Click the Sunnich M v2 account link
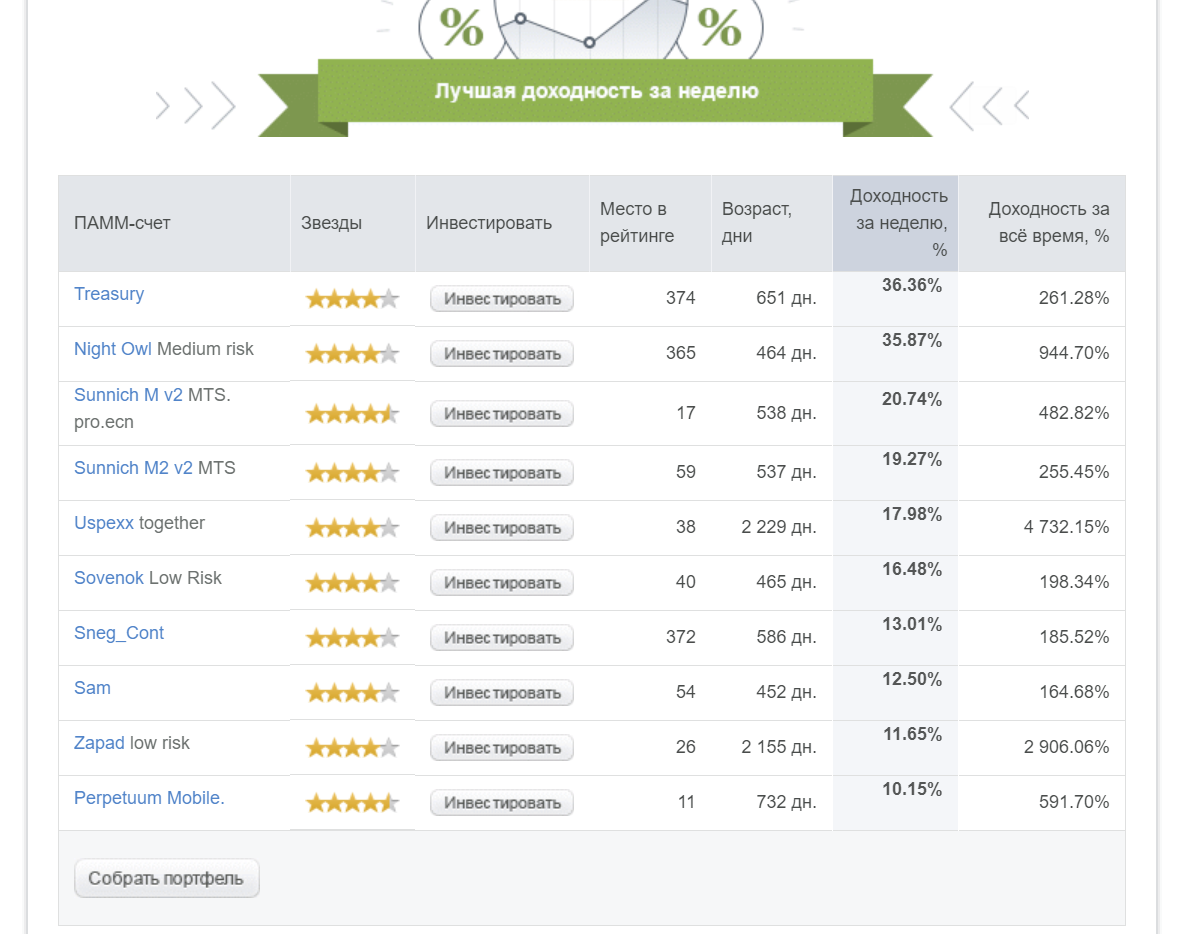Image resolution: width=1188 pixels, height=934 pixels. (128, 395)
